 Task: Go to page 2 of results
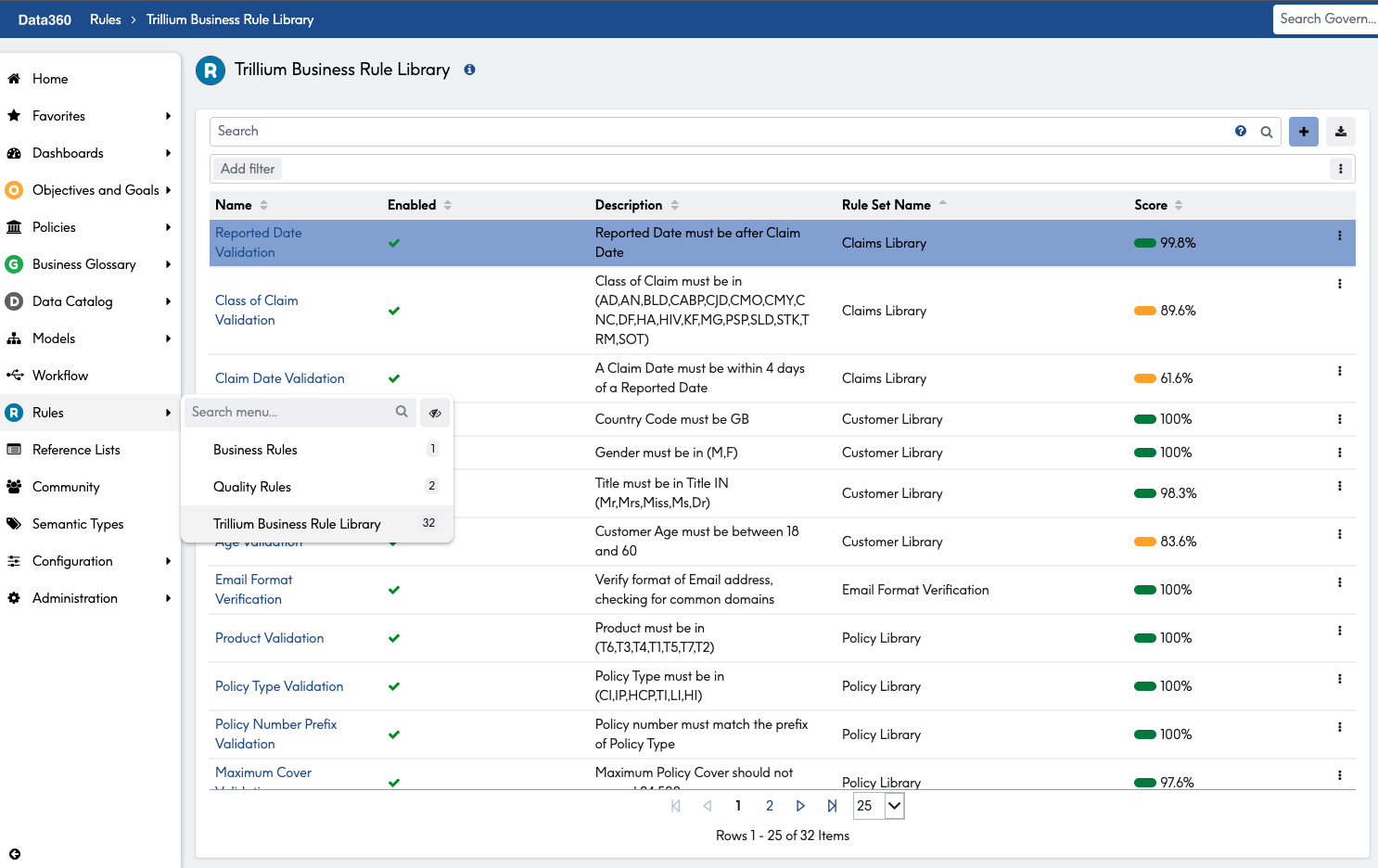(770, 806)
